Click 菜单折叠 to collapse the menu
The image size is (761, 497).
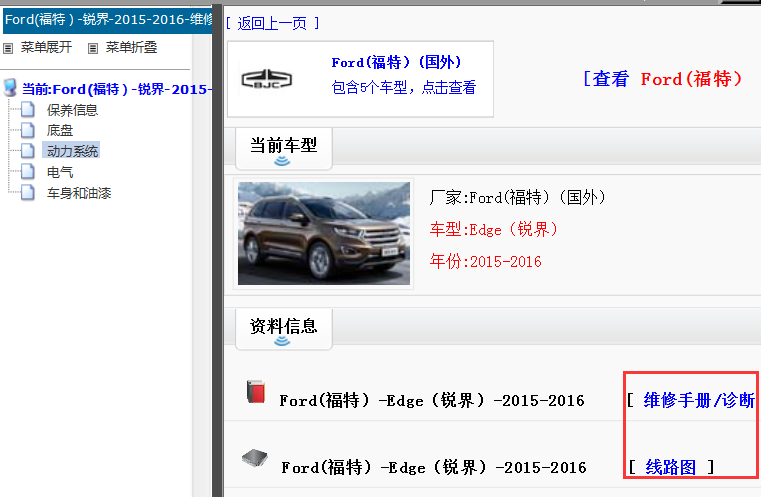pyautogui.click(x=131, y=48)
